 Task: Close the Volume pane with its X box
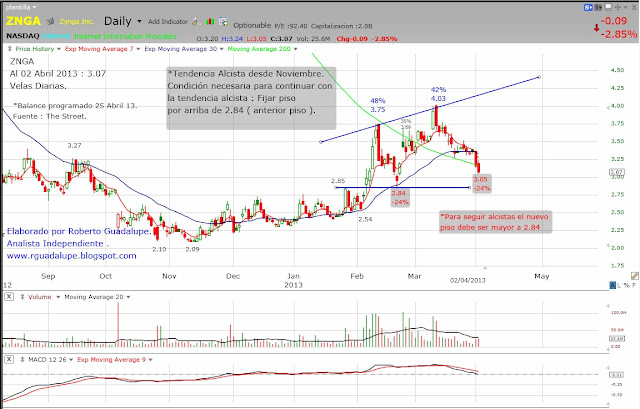(9, 296)
